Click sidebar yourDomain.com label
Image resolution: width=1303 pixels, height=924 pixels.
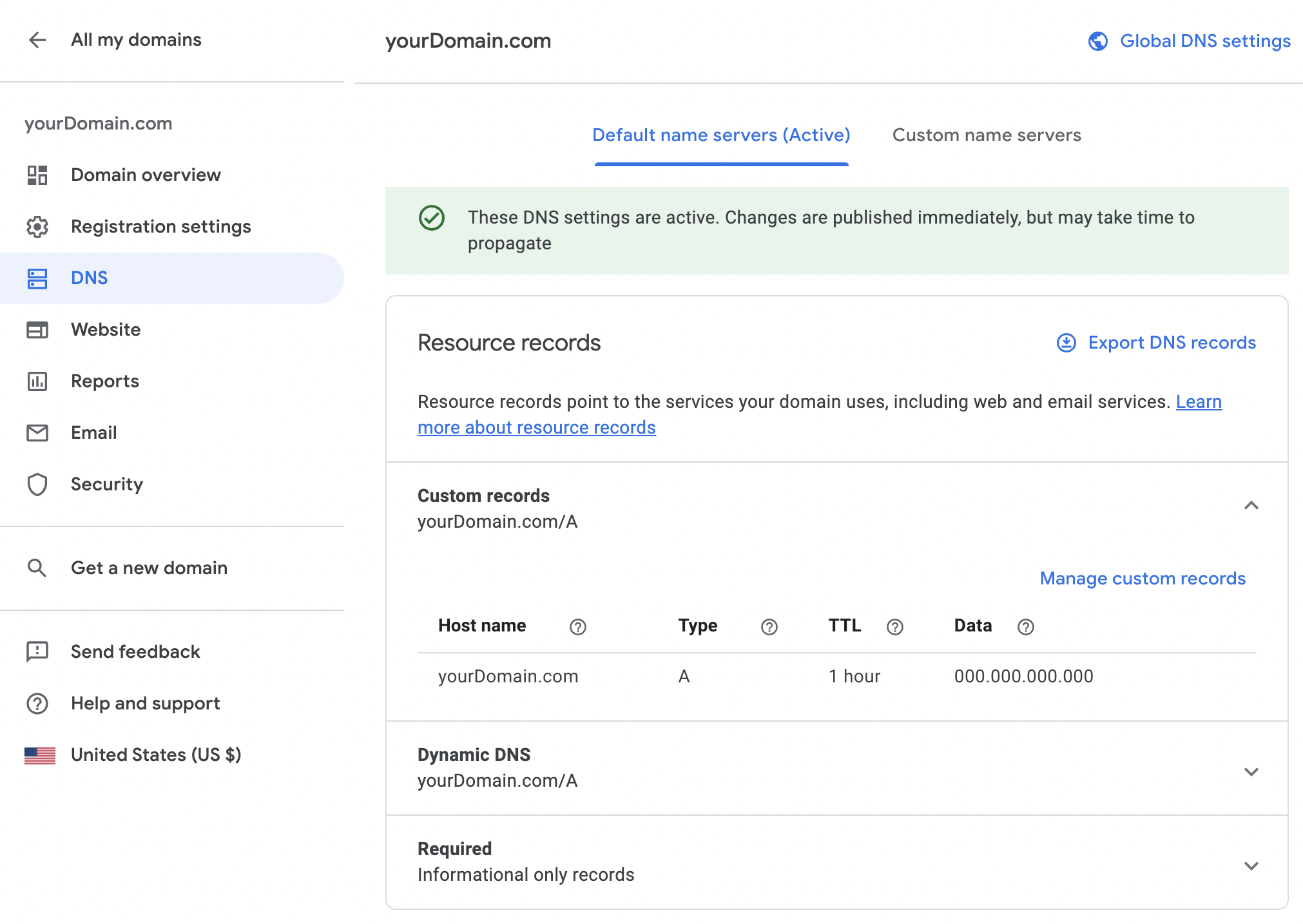point(99,124)
